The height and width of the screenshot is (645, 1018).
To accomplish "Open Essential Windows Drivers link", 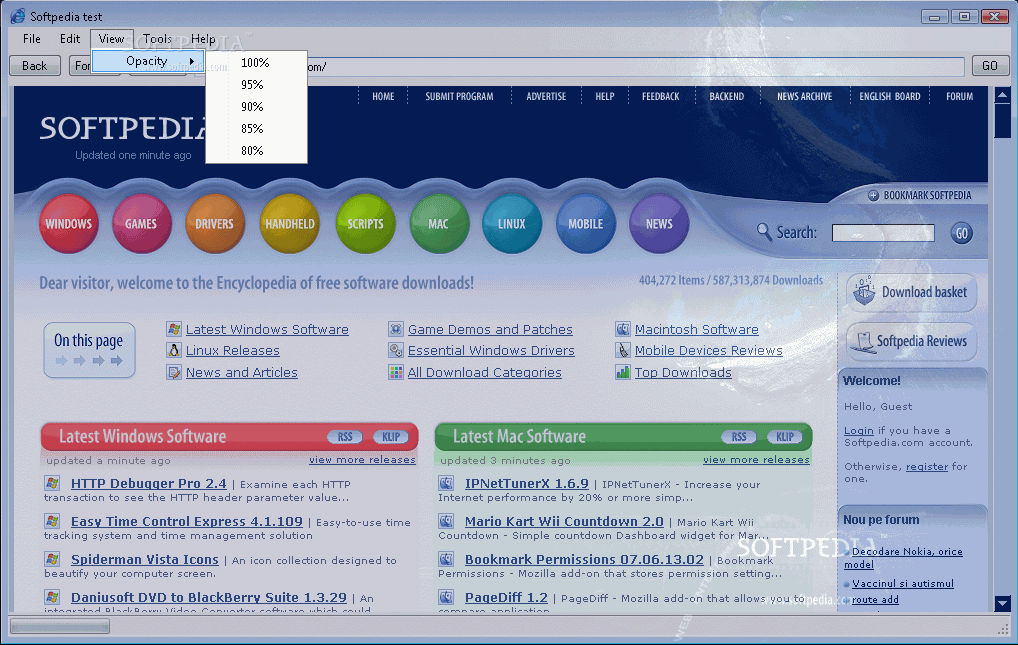I will [x=491, y=350].
